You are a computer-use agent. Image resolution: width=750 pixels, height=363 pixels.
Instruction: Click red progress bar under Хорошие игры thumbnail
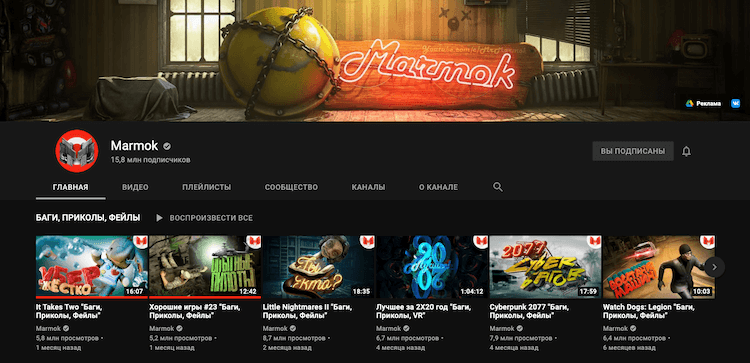(x=205, y=297)
